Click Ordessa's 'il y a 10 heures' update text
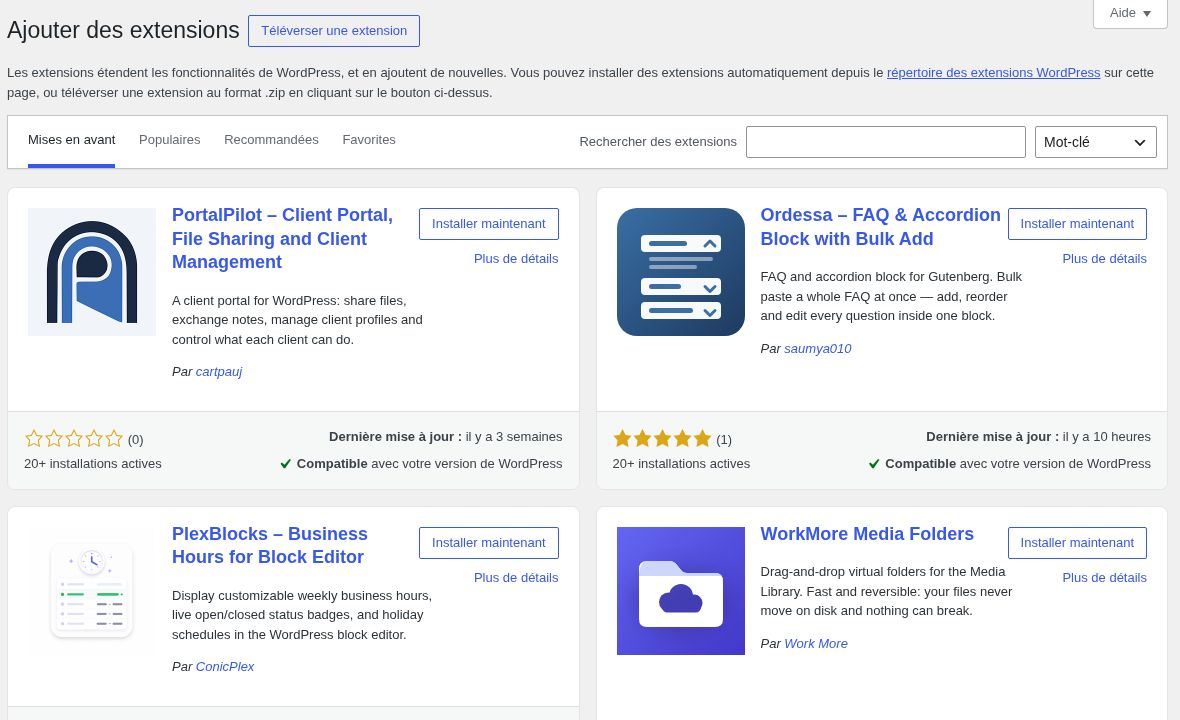This screenshot has width=1180, height=720. (1106, 437)
